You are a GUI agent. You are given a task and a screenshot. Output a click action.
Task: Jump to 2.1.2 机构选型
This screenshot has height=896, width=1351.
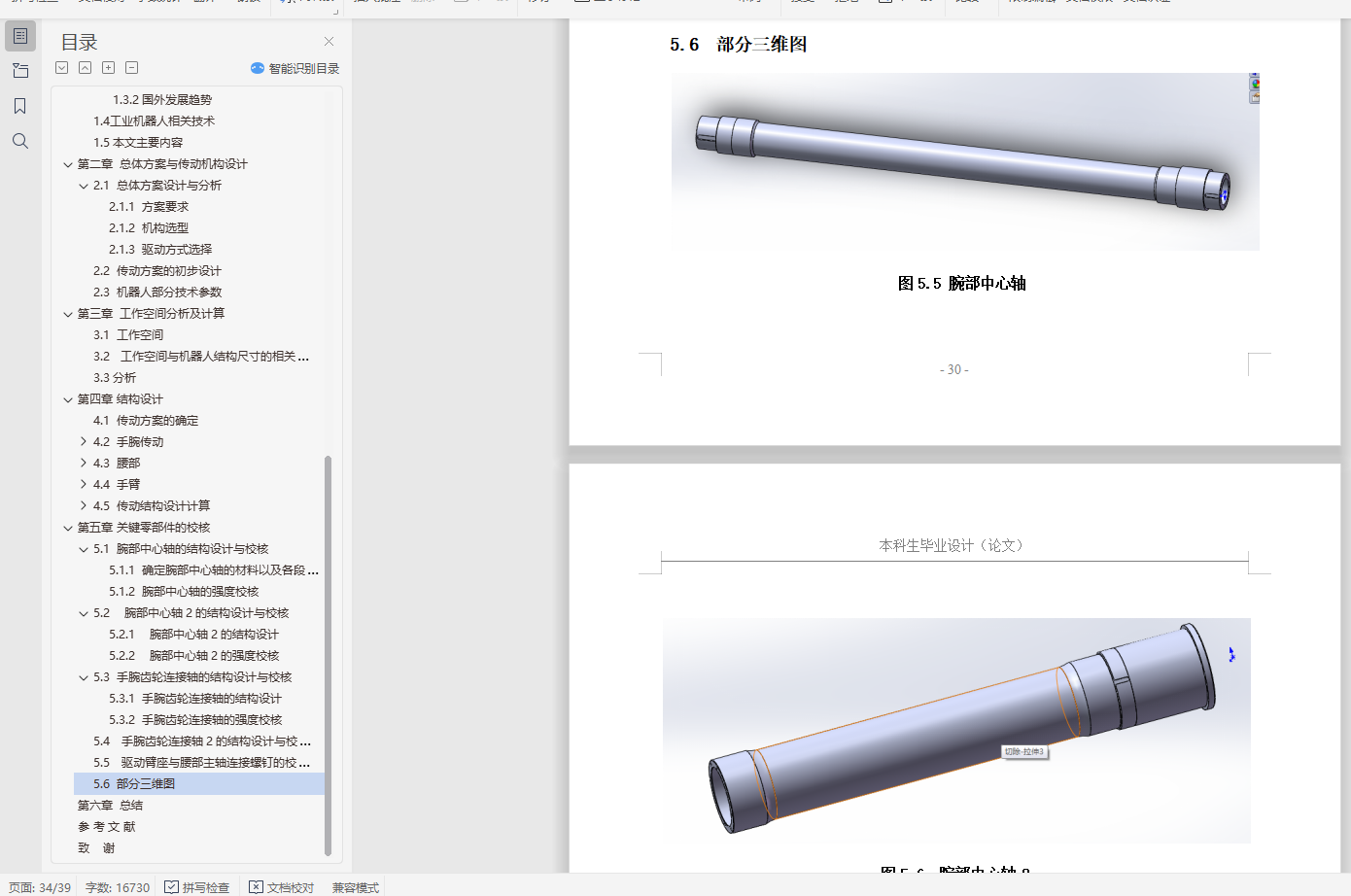pos(149,228)
